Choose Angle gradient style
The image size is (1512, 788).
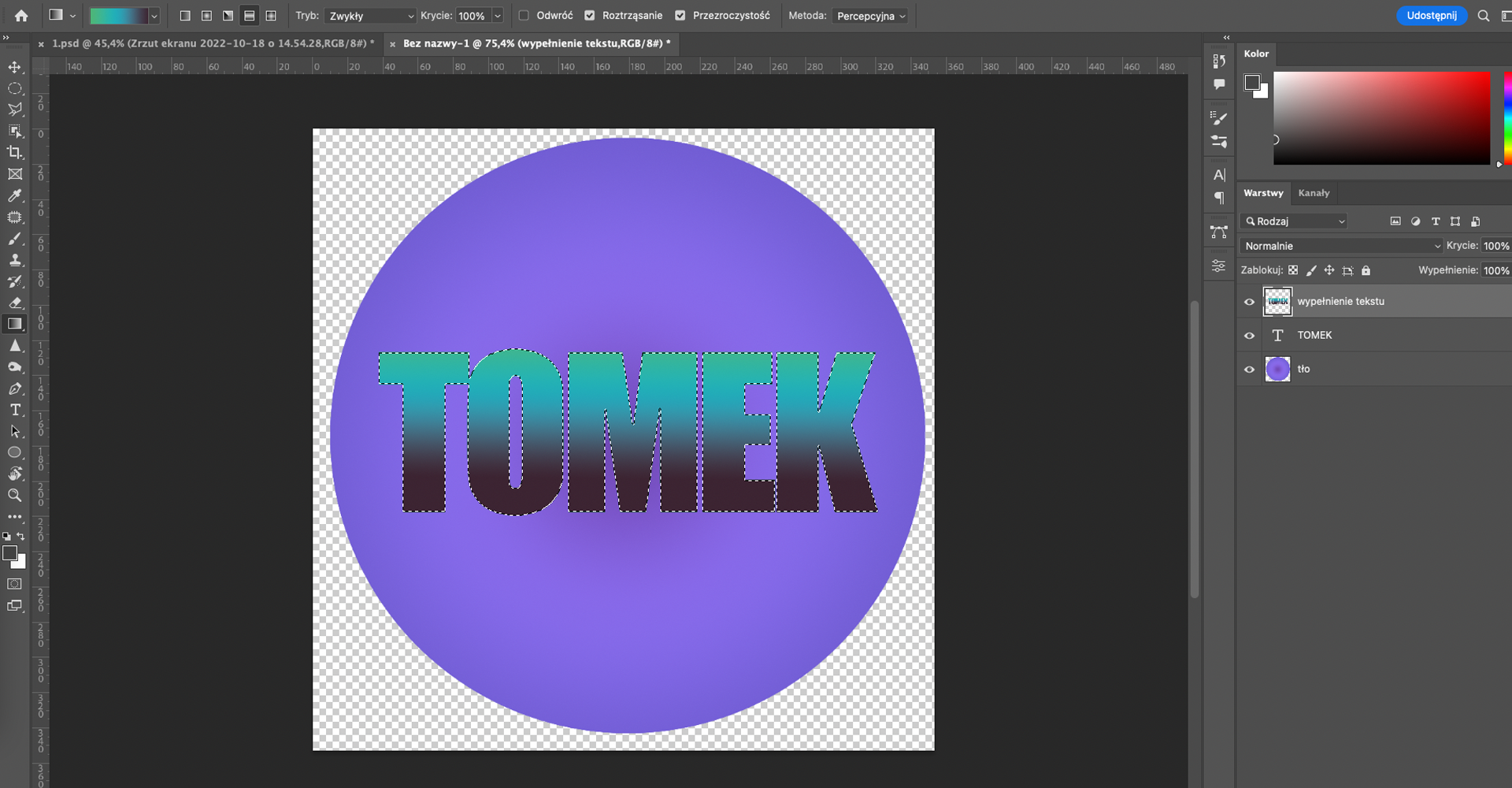(228, 16)
